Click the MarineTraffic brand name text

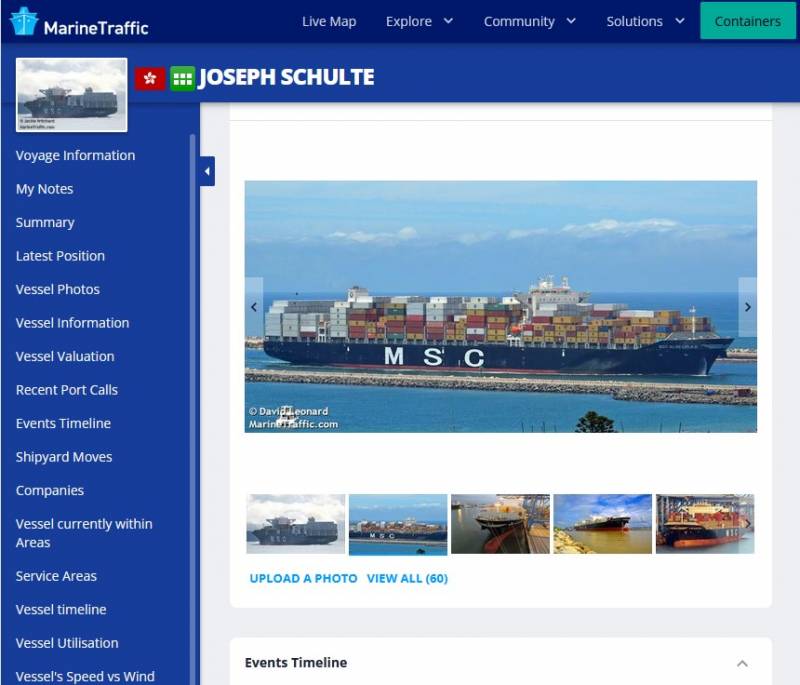(x=96, y=28)
